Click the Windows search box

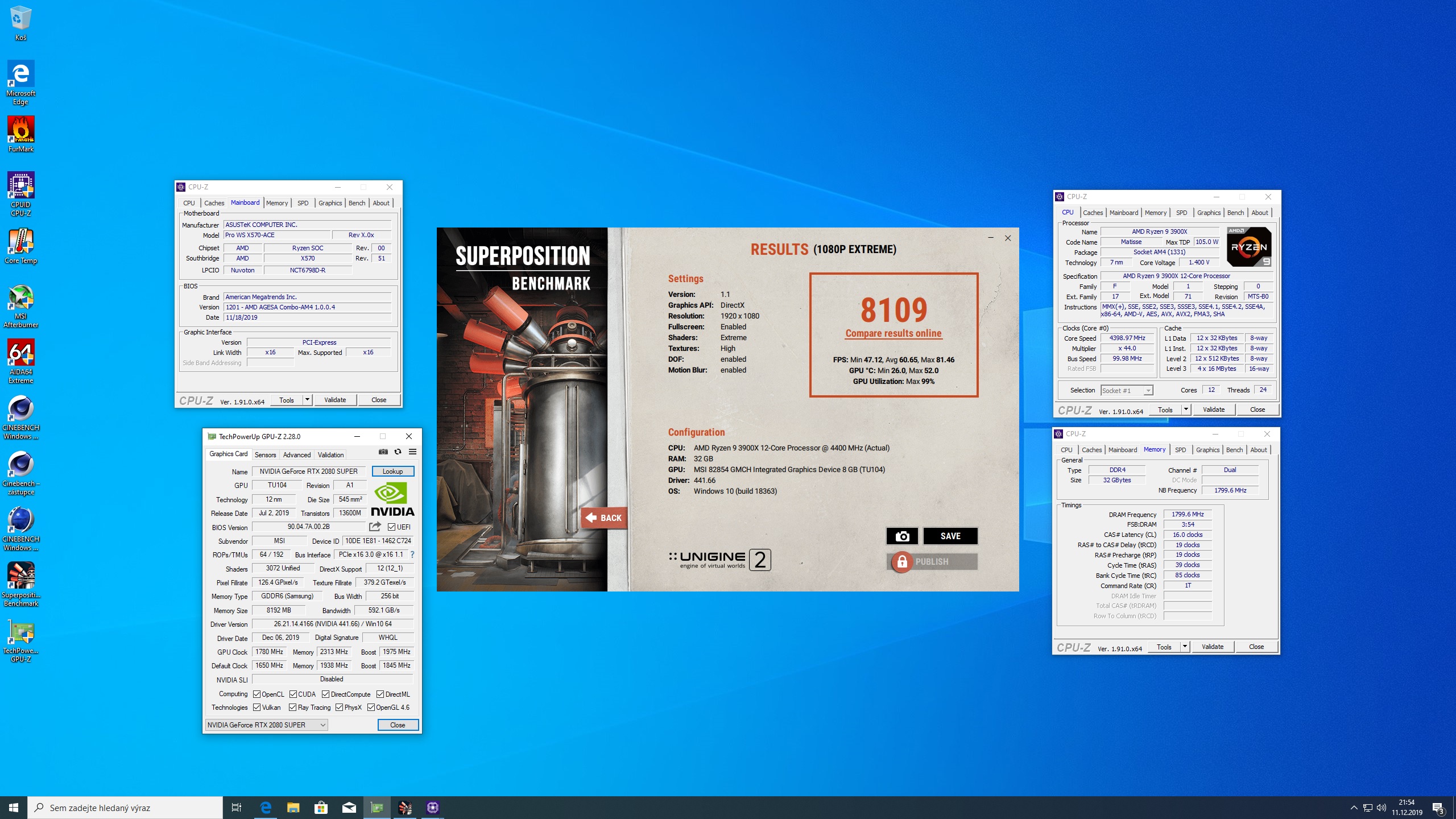[125, 808]
